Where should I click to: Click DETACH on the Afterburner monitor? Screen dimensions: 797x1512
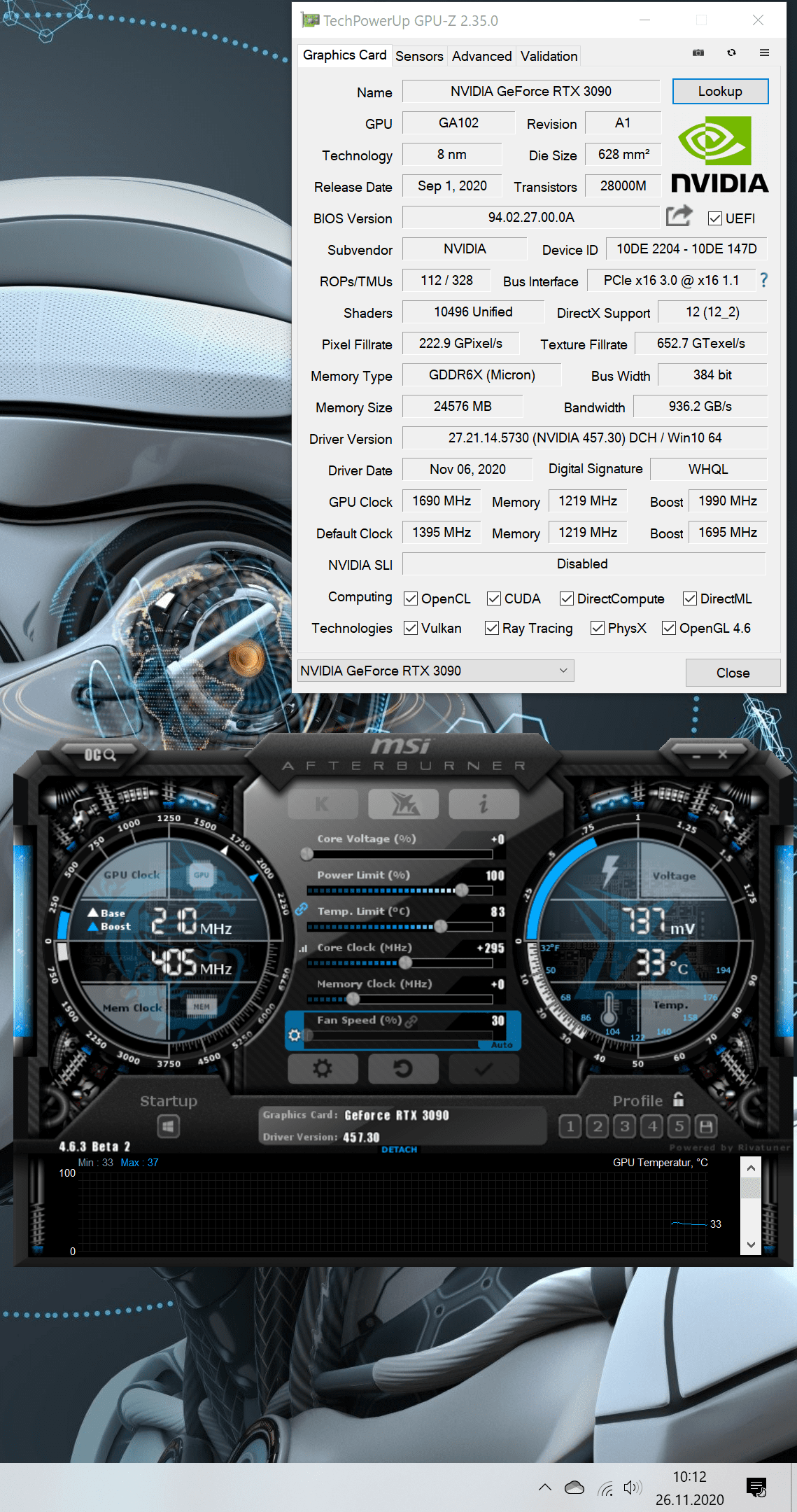point(400,1149)
